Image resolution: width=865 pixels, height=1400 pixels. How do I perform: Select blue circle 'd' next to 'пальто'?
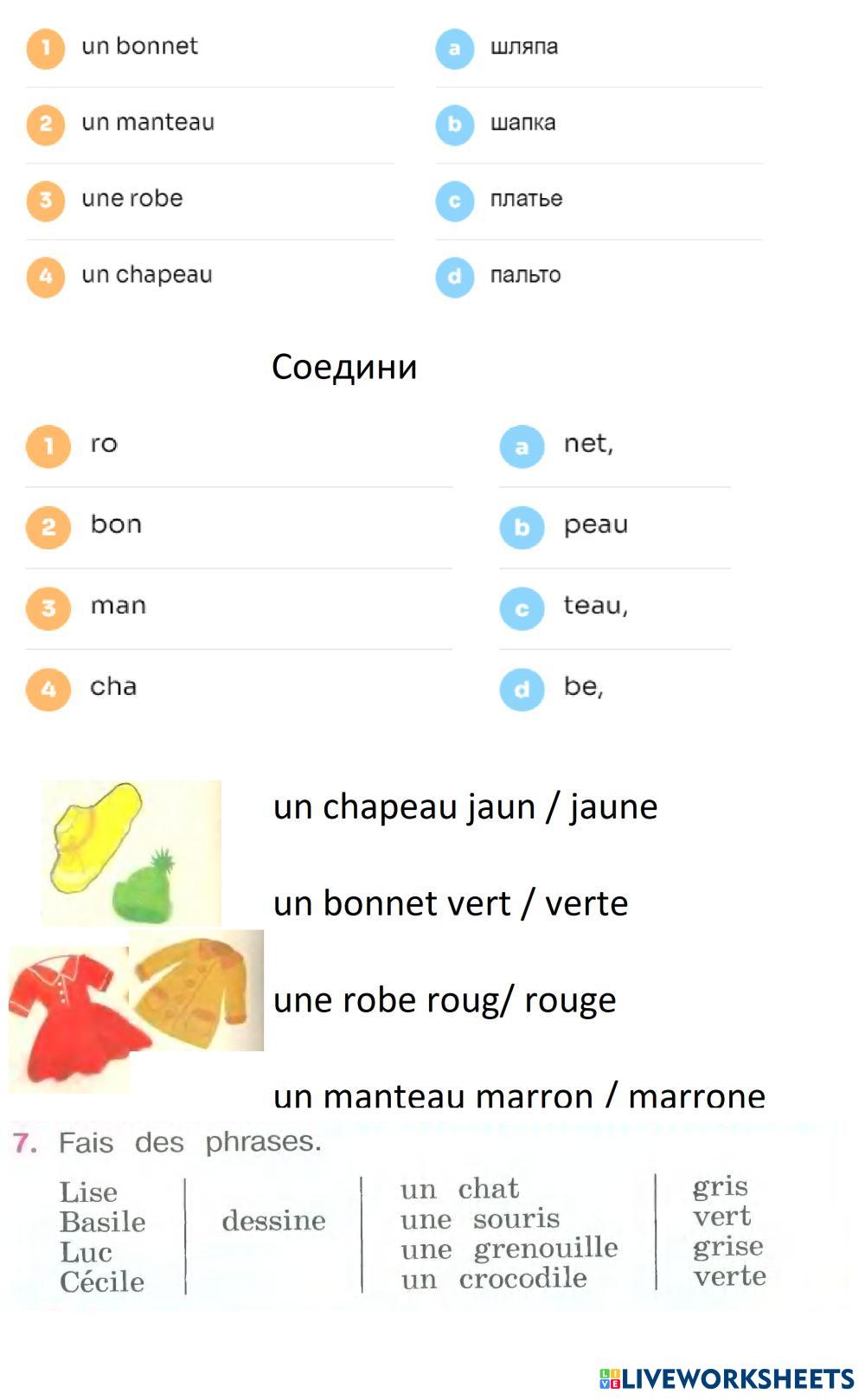(x=454, y=278)
